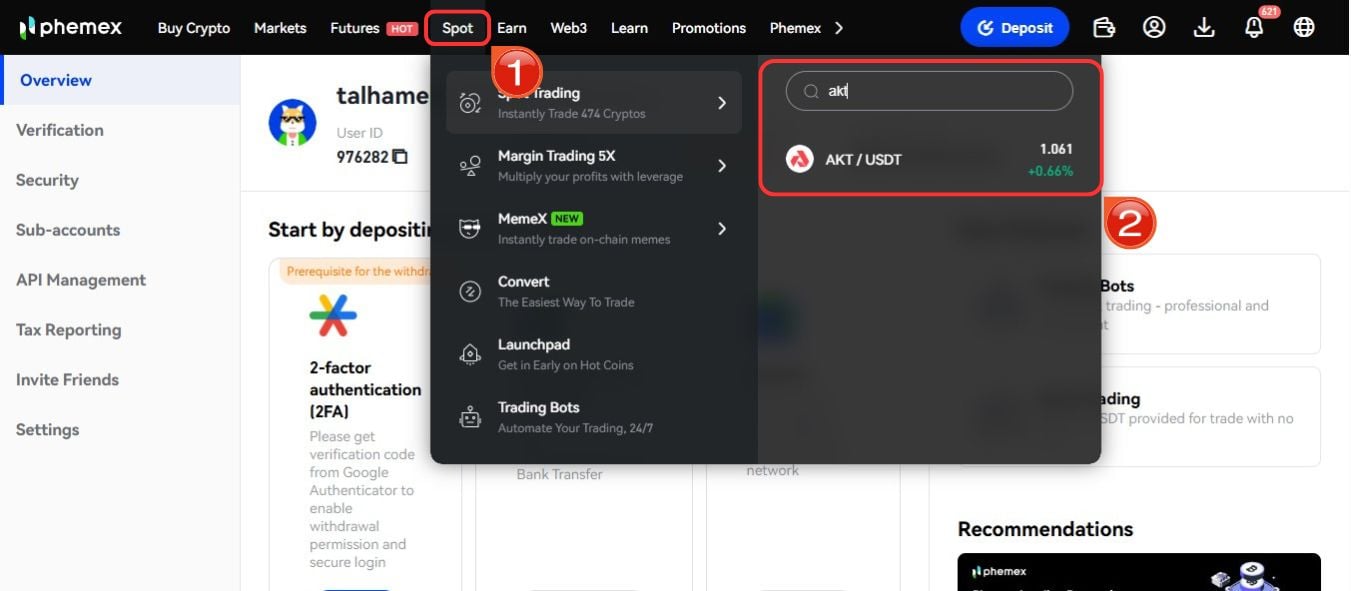Click the Bank Transfer label
1351x591 pixels.
(x=559, y=474)
